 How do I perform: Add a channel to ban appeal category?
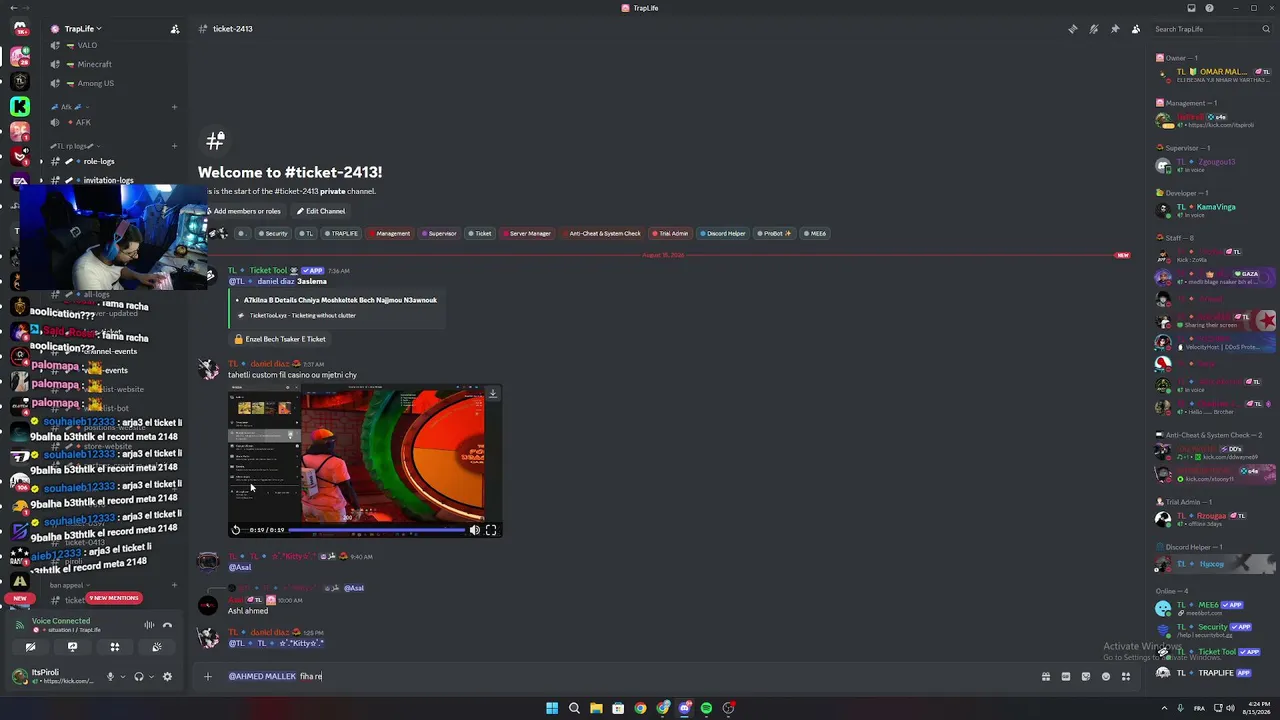click(x=175, y=585)
